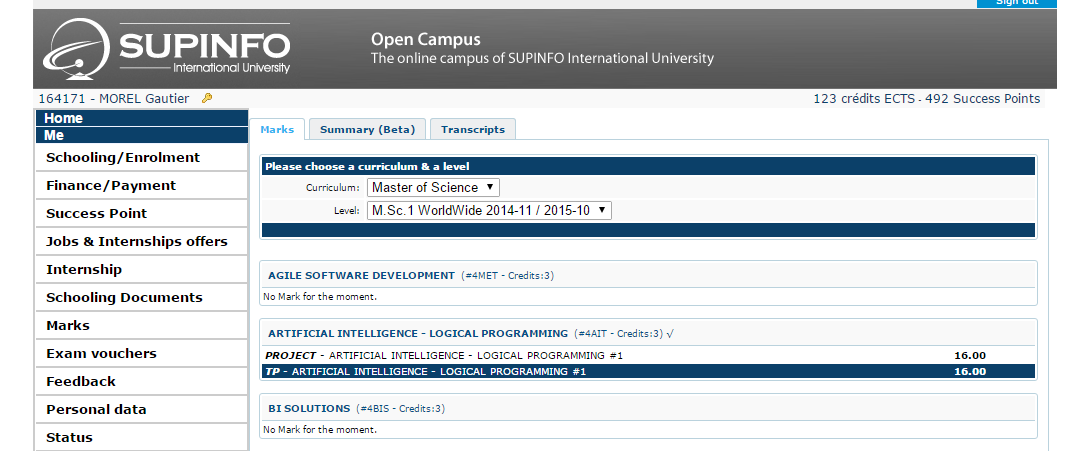This screenshot has height=451, width=1067.
Task: Select Marks in the sidebar menu
Action: [x=142, y=325]
